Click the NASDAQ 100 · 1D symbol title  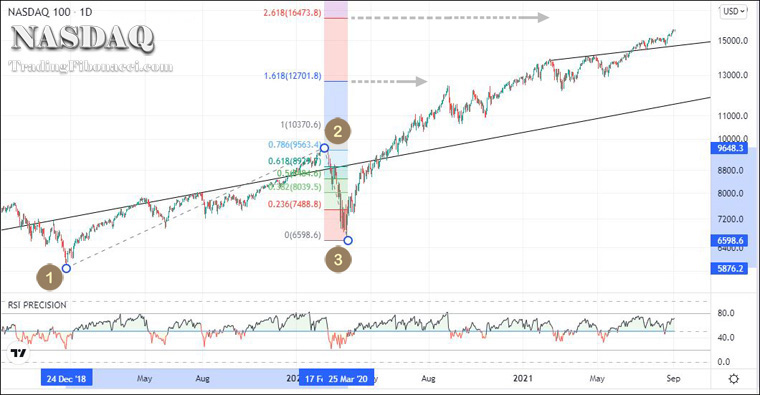click(x=50, y=12)
